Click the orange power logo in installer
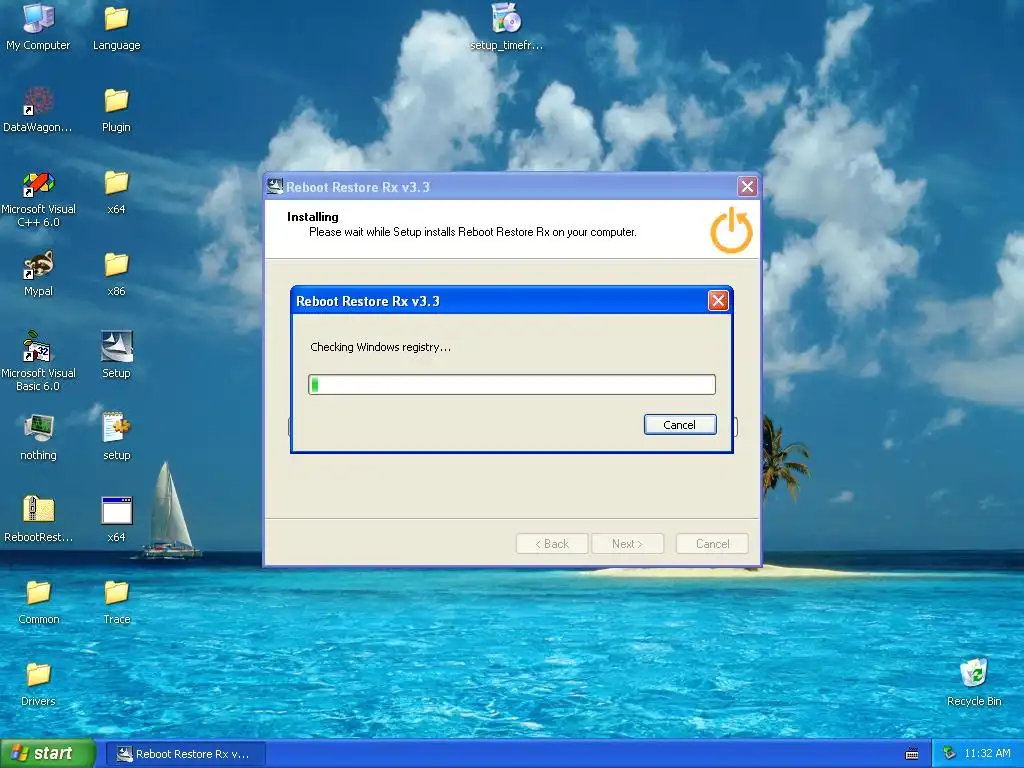The width and height of the screenshot is (1024, 768). (x=731, y=230)
